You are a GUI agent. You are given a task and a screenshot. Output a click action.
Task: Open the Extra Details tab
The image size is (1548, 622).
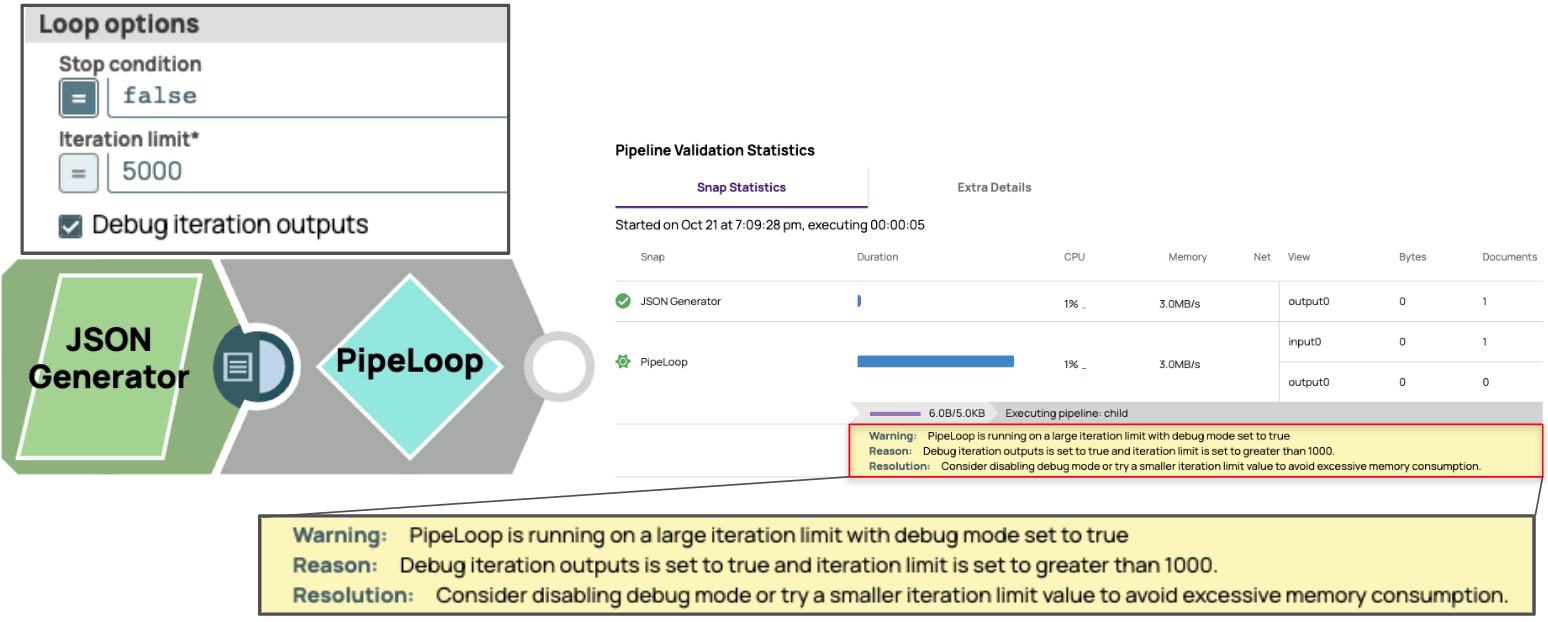[x=994, y=187]
